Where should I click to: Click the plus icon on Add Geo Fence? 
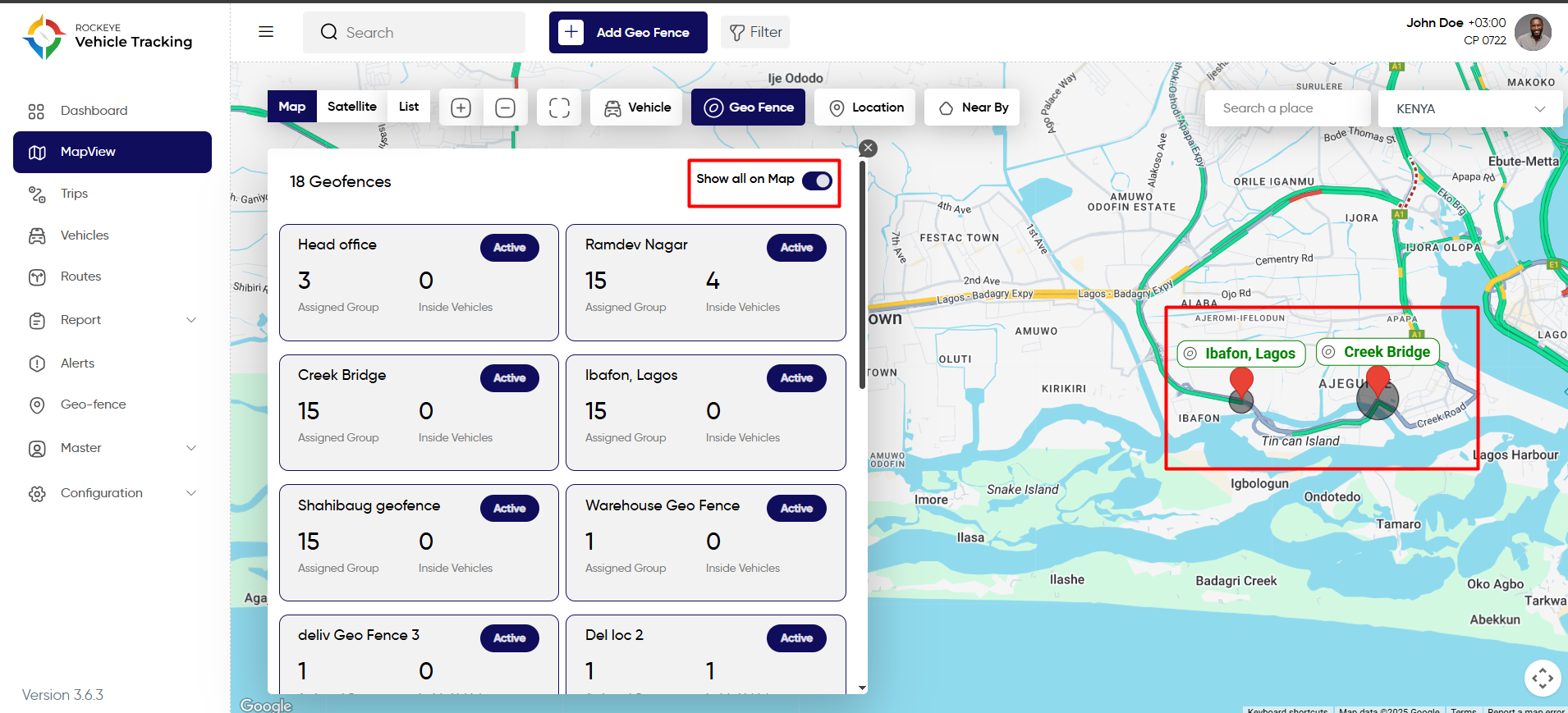pyautogui.click(x=571, y=32)
